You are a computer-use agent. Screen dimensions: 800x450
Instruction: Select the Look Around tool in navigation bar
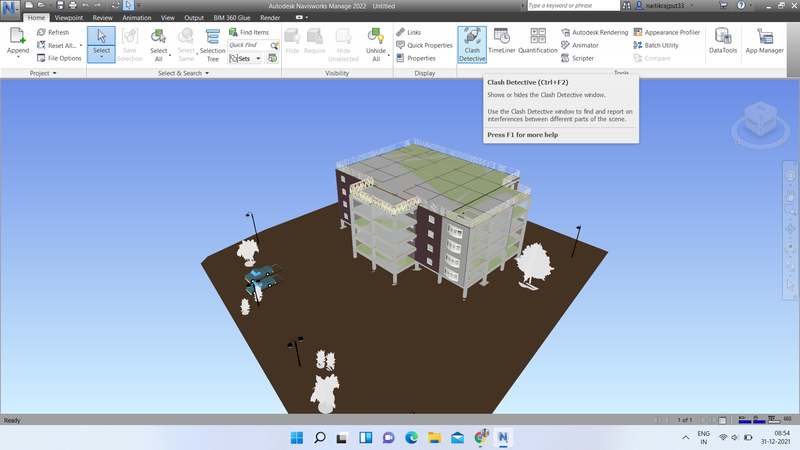tap(790, 248)
